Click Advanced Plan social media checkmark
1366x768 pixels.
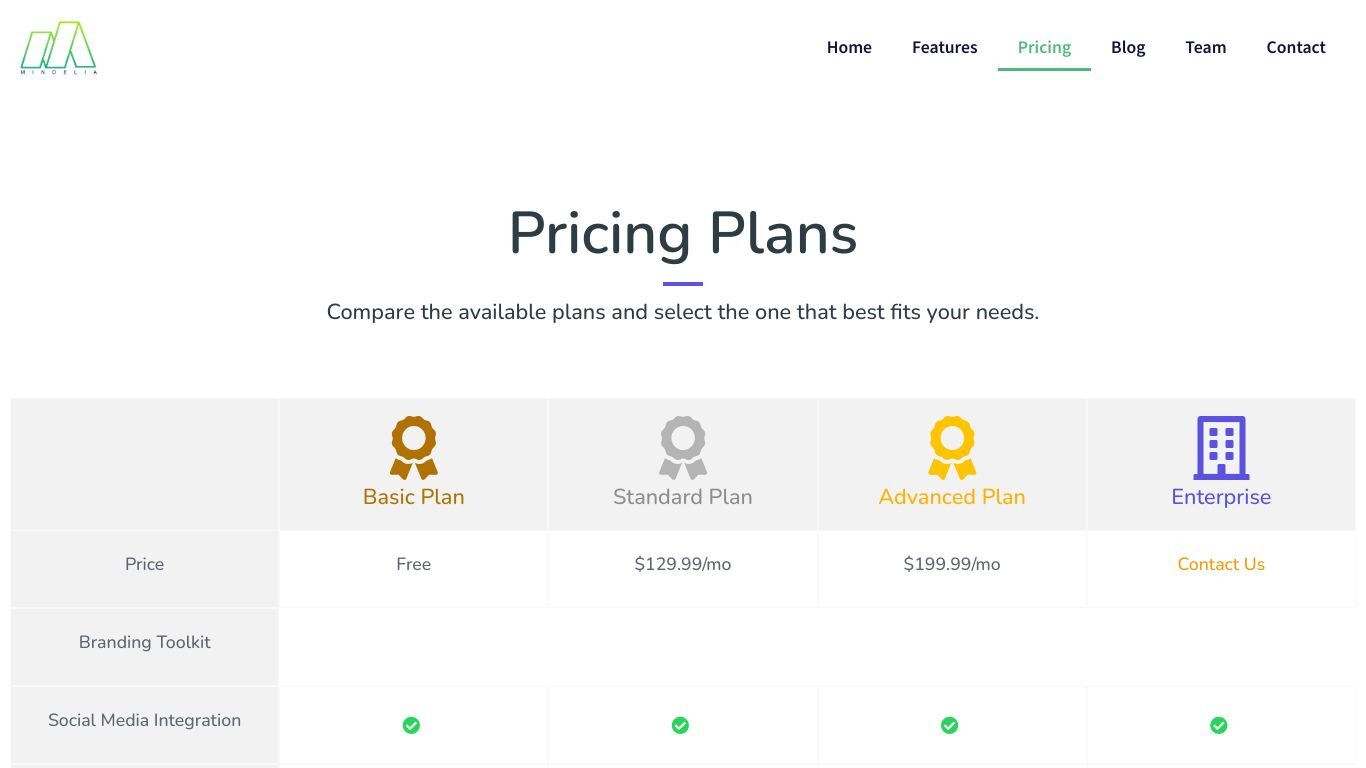pyautogui.click(x=949, y=725)
